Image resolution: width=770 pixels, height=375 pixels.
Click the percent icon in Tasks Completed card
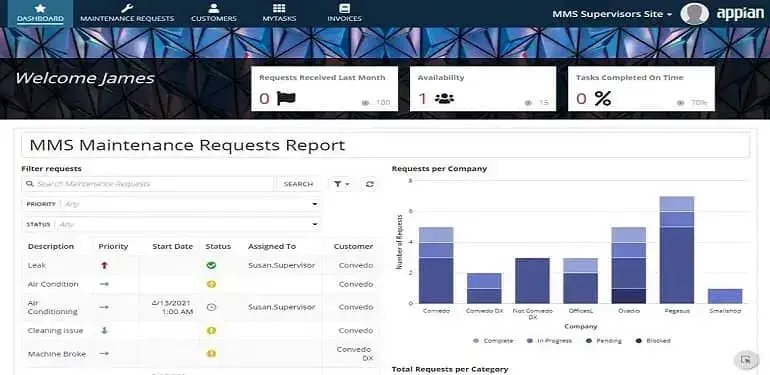[603, 99]
